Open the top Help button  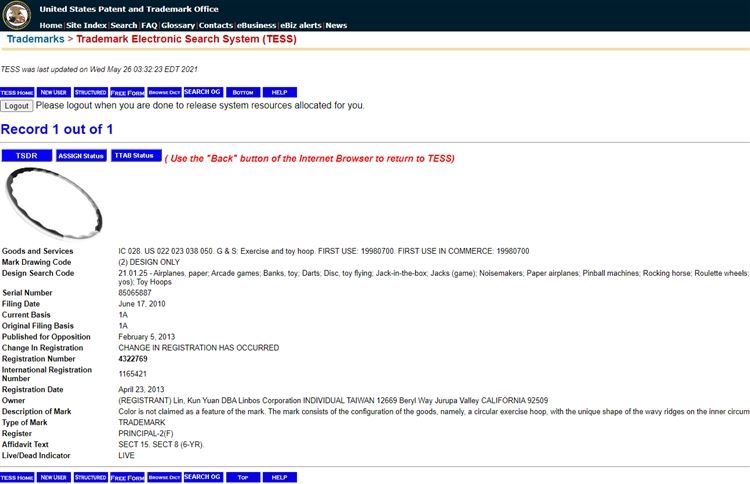[x=280, y=92]
